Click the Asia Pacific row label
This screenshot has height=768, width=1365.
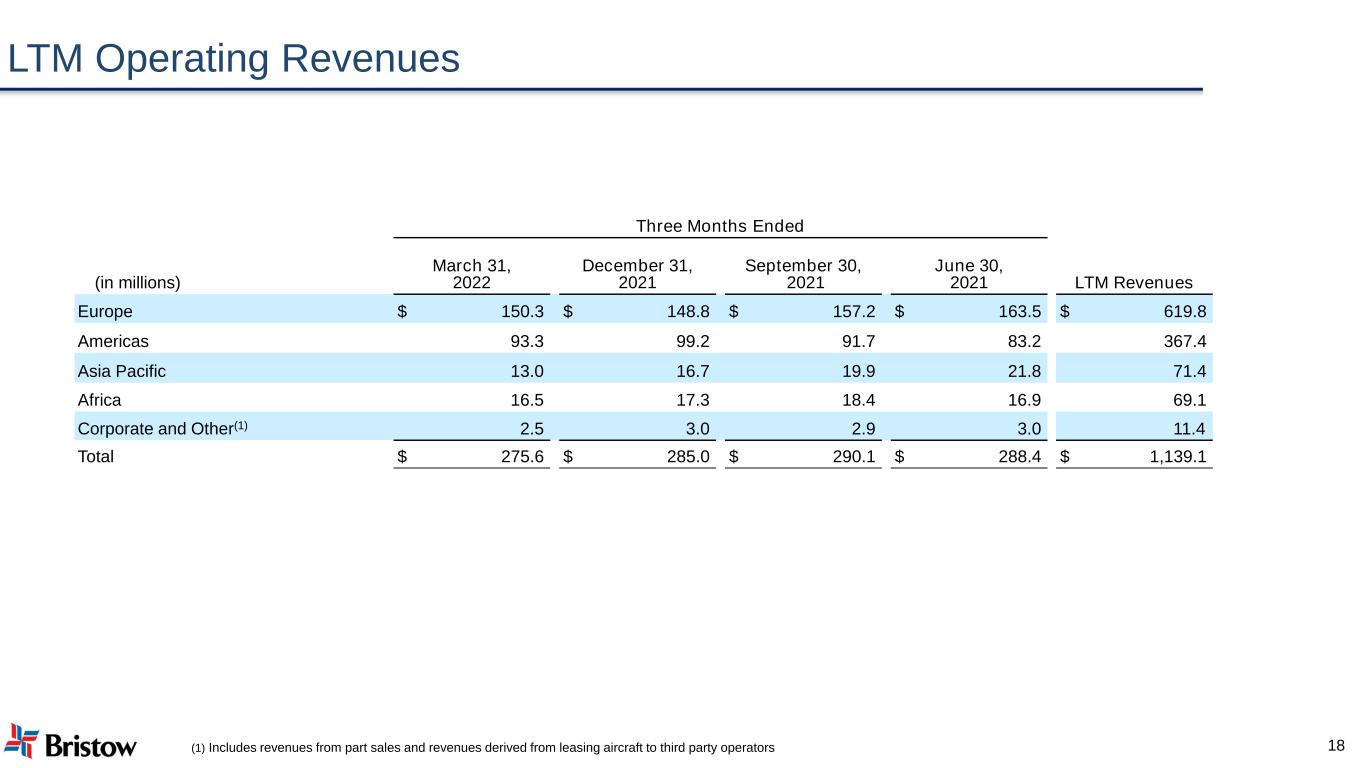122,371
